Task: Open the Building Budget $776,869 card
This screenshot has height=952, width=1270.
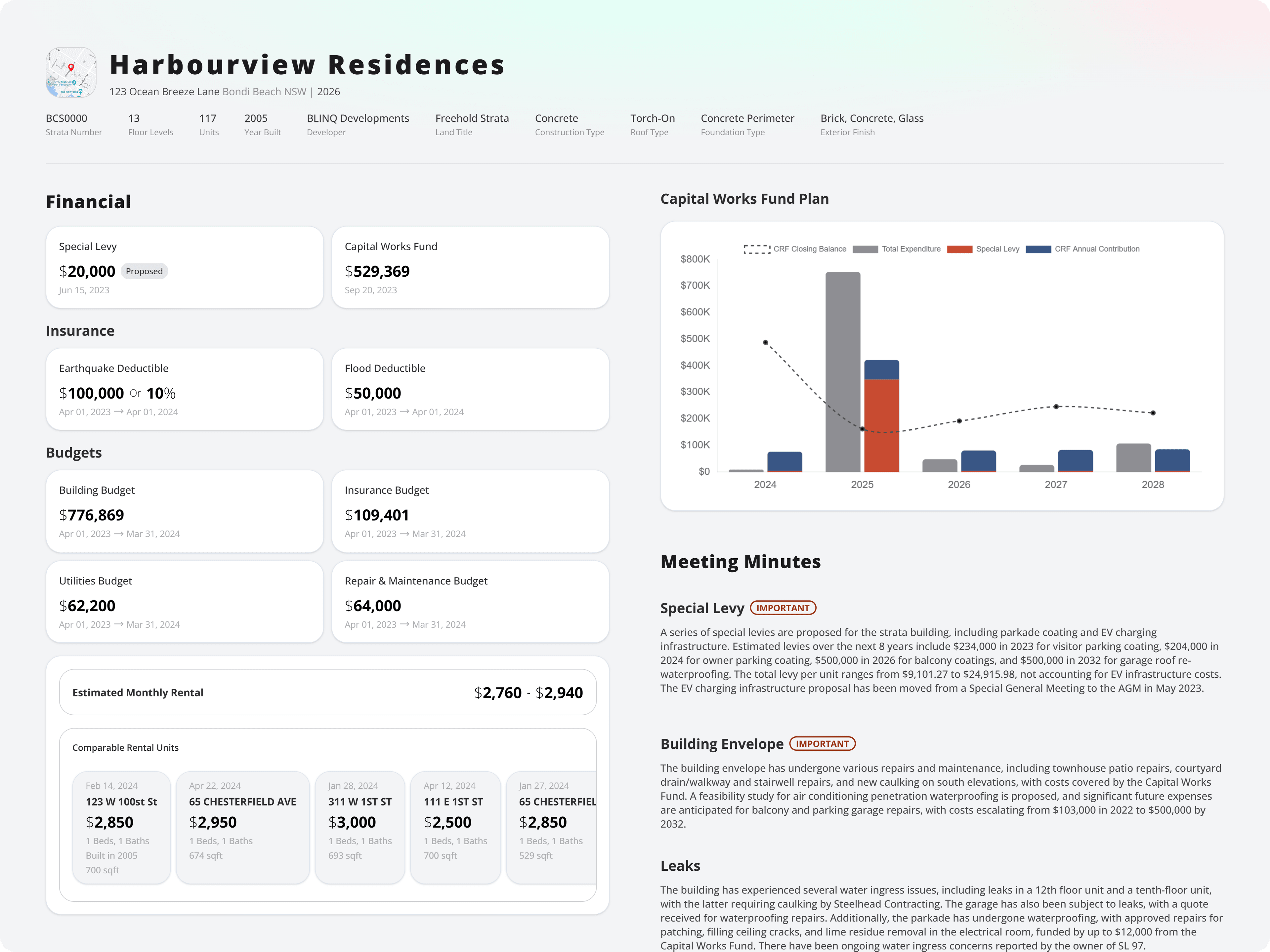Action: pos(184,511)
